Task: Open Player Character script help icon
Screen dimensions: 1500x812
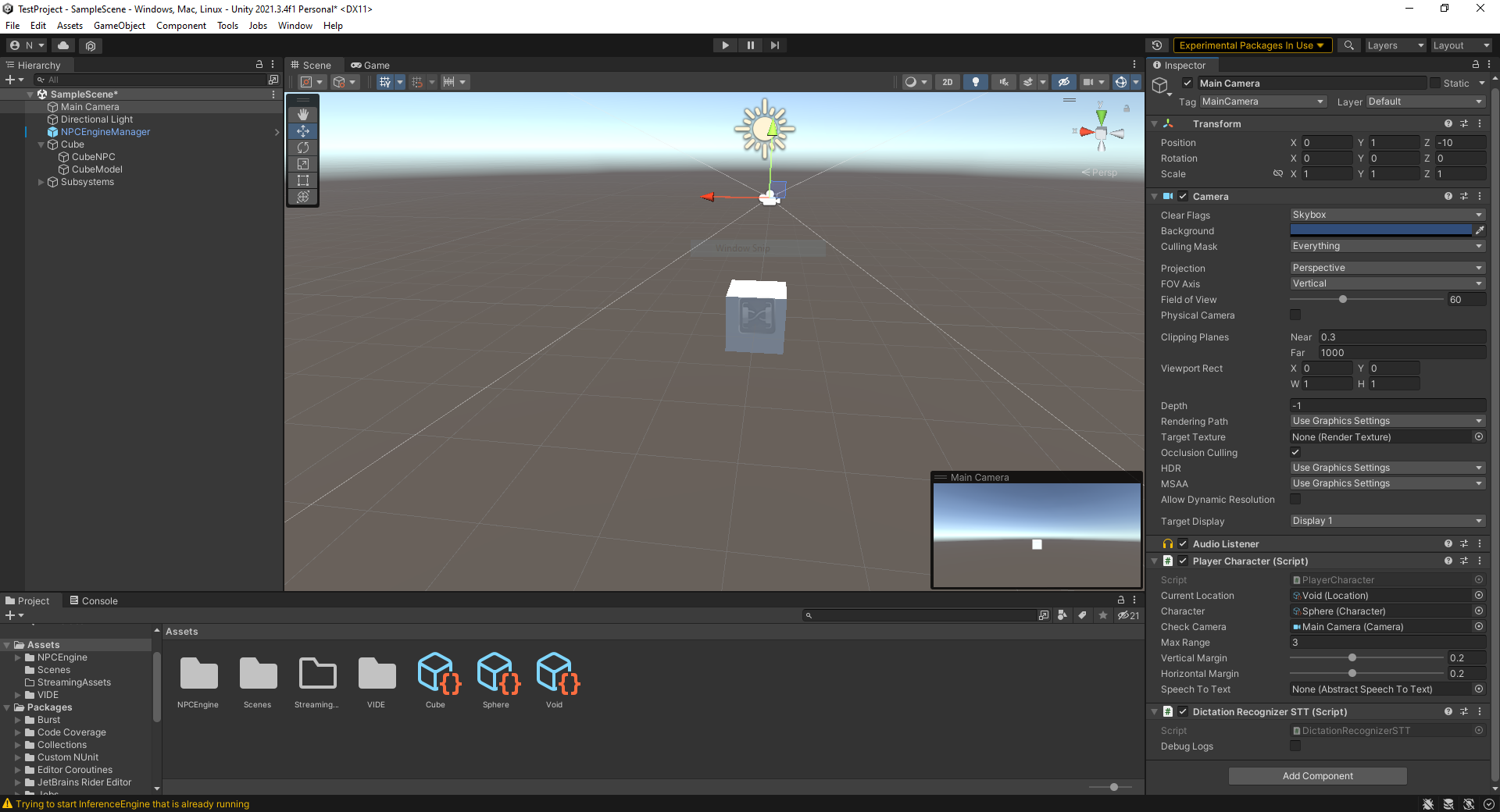Action: 1448,561
